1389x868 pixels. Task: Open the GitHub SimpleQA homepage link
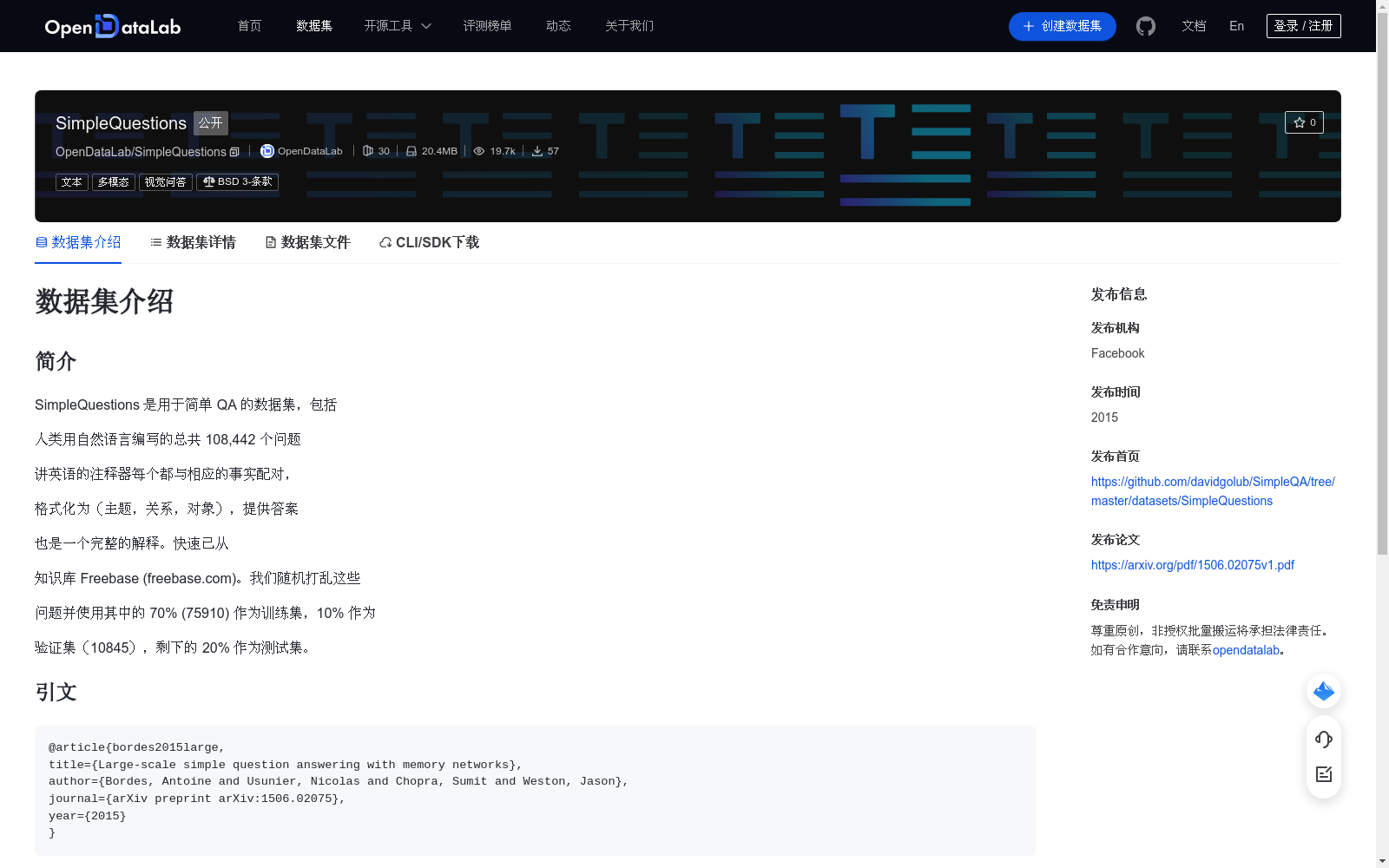click(x=1213, y=491)
